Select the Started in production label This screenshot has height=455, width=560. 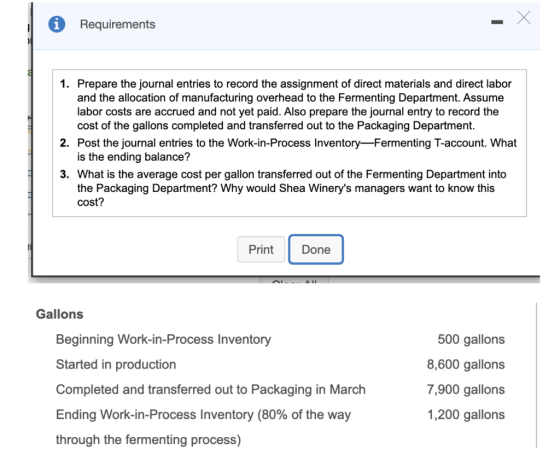(116, 364)
